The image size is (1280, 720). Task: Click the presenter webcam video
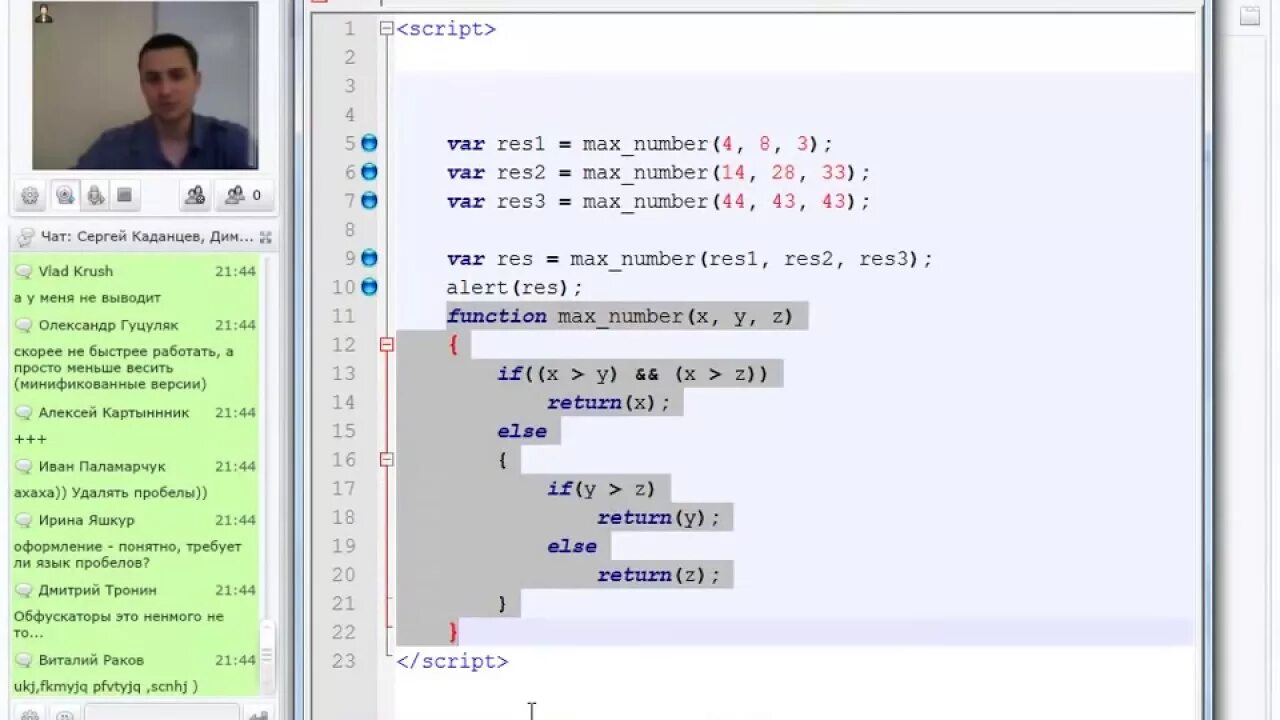pyautogui.click(x=145, y=86)
